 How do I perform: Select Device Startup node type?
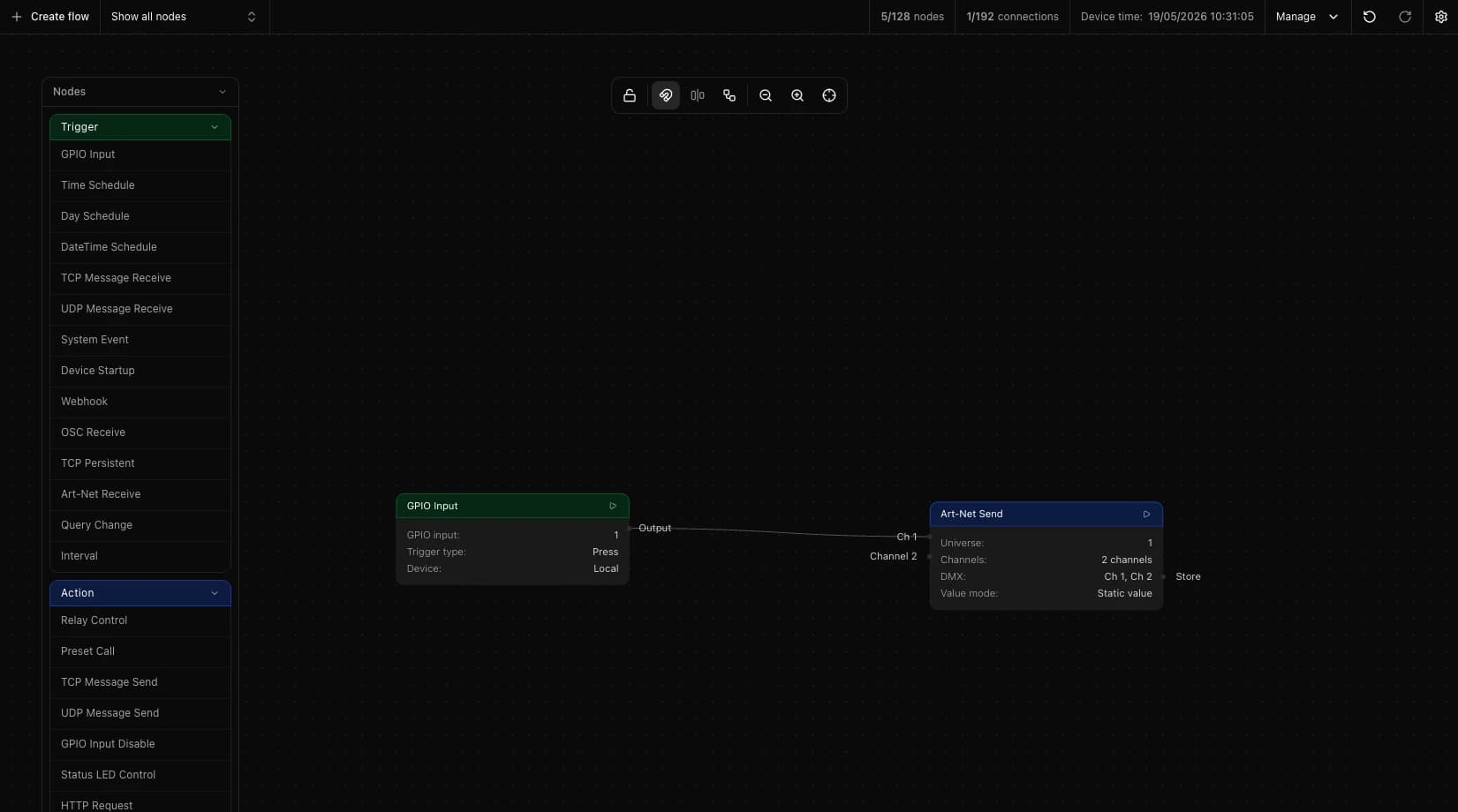pos(140,371)
